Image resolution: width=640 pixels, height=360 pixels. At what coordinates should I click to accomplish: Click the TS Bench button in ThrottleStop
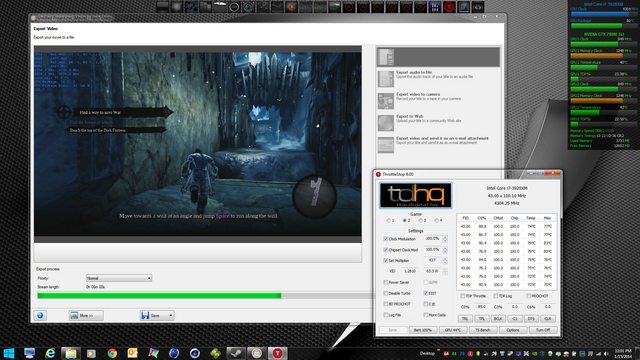(x=483, y=330)
